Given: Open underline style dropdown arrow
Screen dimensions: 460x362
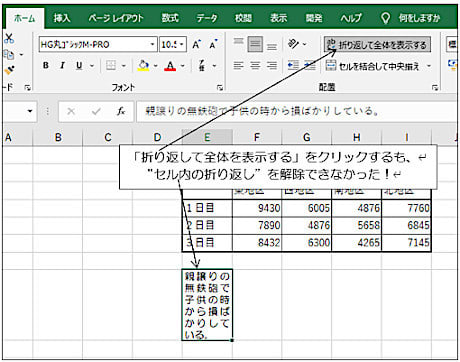Looking at the screenshot, I should (92, 66).
